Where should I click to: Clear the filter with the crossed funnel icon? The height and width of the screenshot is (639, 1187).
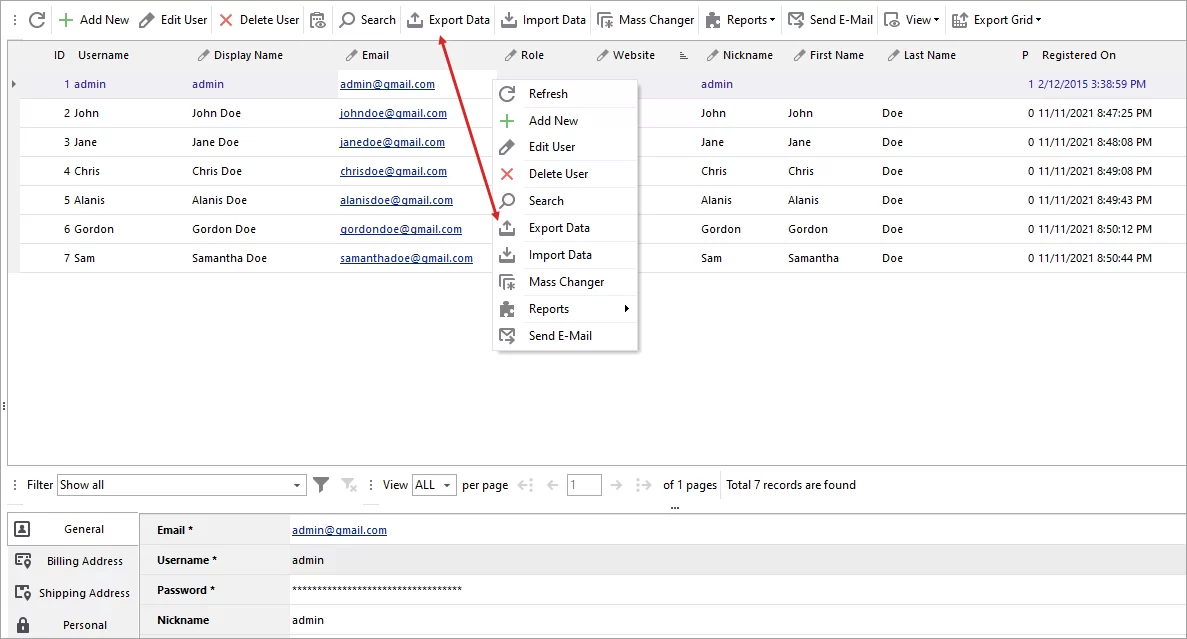(x=348, y=484)
